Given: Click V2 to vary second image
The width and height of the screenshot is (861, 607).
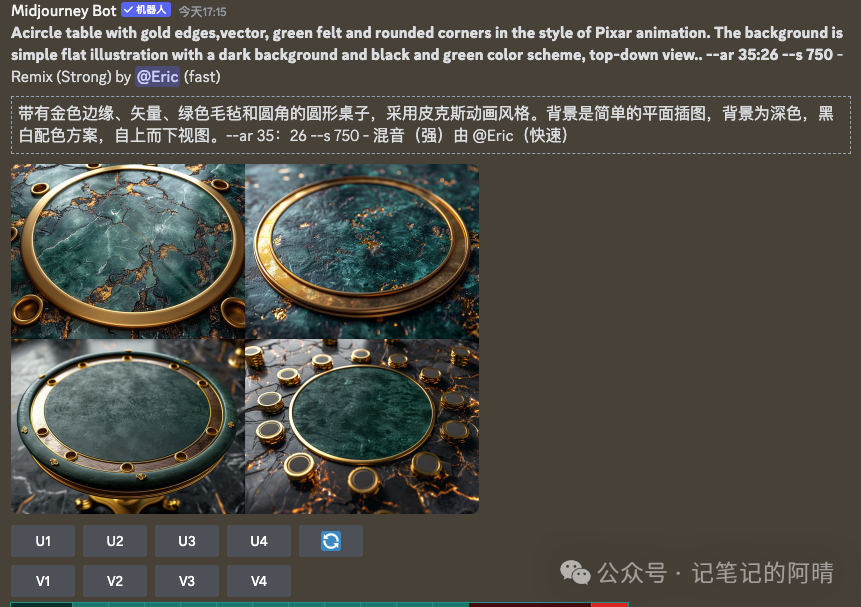Looking at the screenshot, I should [x=115, y=581].
